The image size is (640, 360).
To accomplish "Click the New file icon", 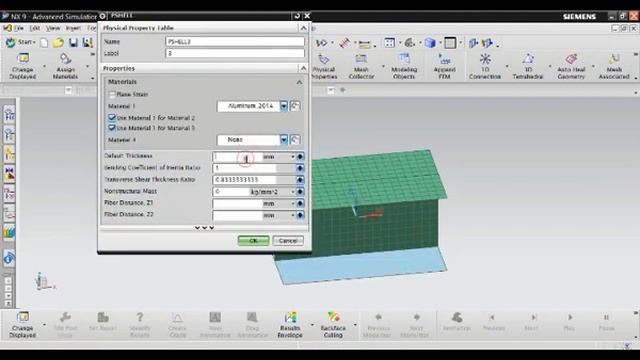I will pos(44,42).
